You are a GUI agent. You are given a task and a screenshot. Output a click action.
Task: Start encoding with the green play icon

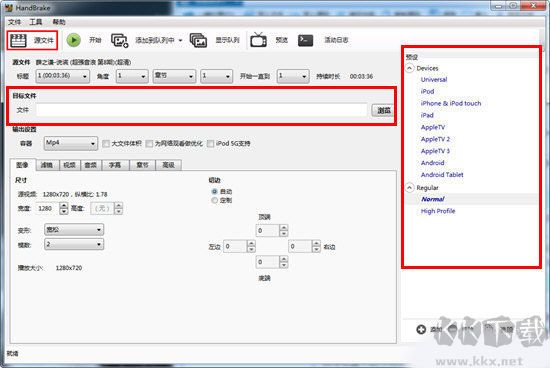(x=74, y=40)
